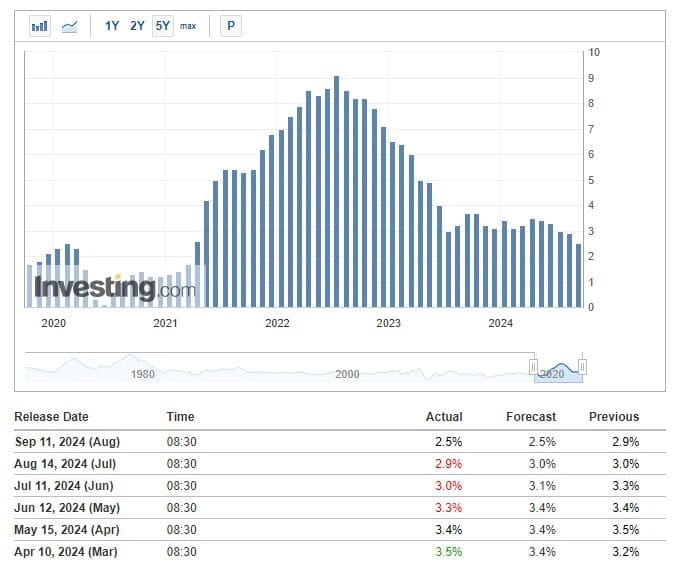Viewport: 674px width, 572px height.
Task: Select the Aug 14, 2024 (Jul) row
Action: point(340,464)
